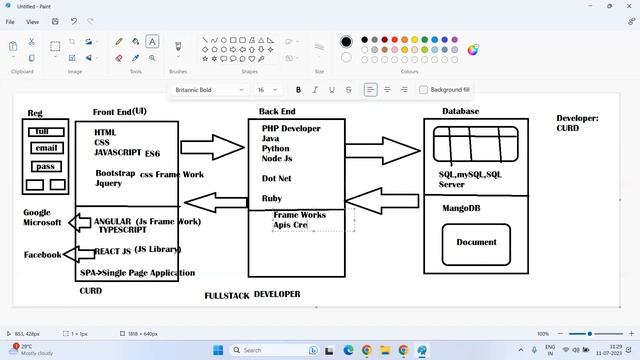Click the Cut scissors icon
Viewport: 640px width, 360px height.
coord(31,41)
